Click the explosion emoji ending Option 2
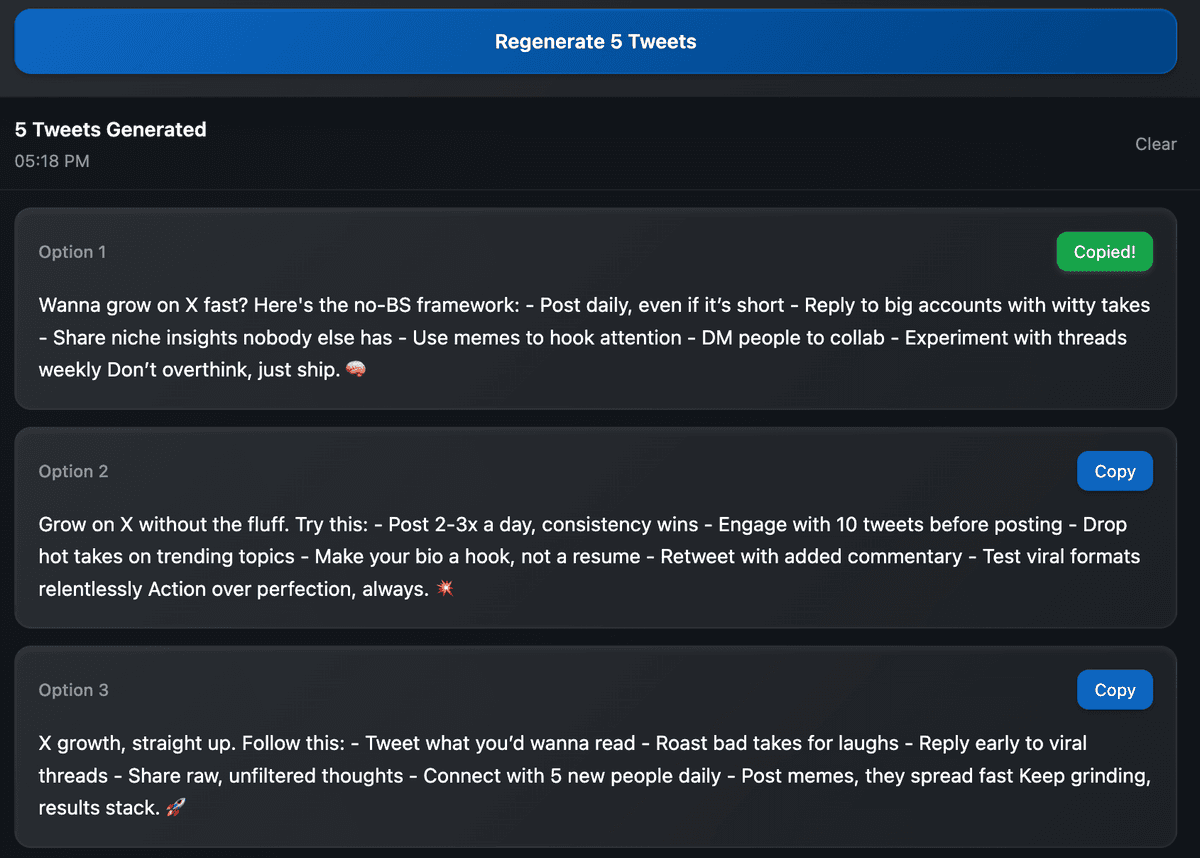The image size is (1200, 858). (x=446, y=589)
